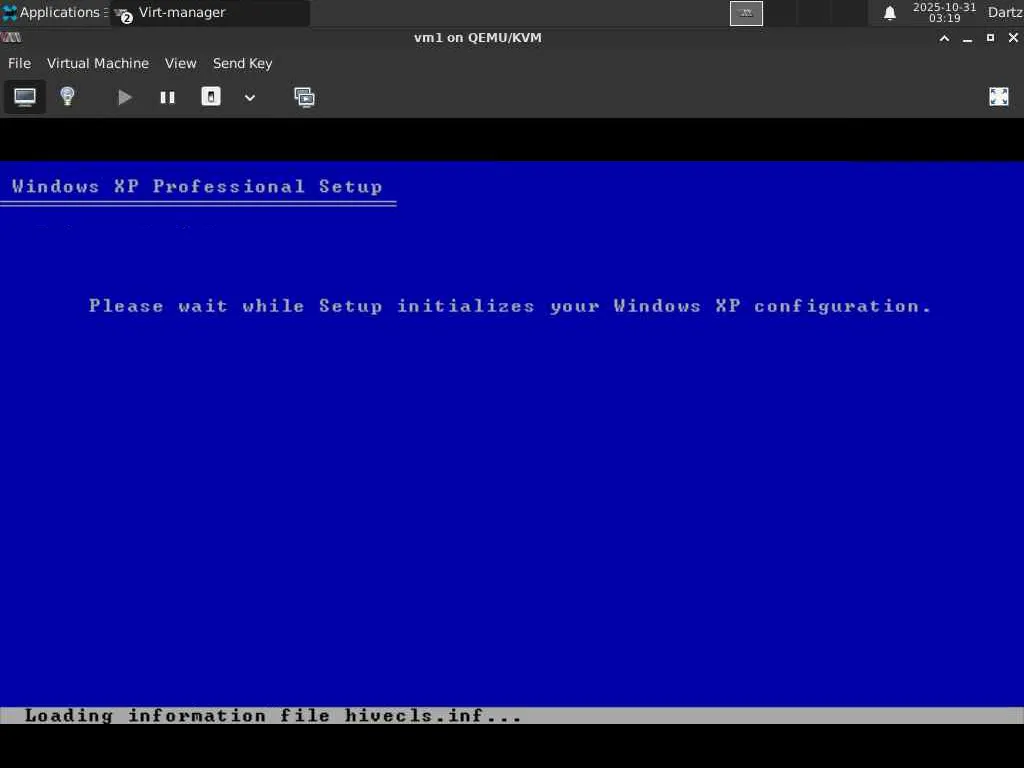Close the vm1 on QEMU/KVM window
Screen dimensions: 1024x768
click(x=1013, y=38)
